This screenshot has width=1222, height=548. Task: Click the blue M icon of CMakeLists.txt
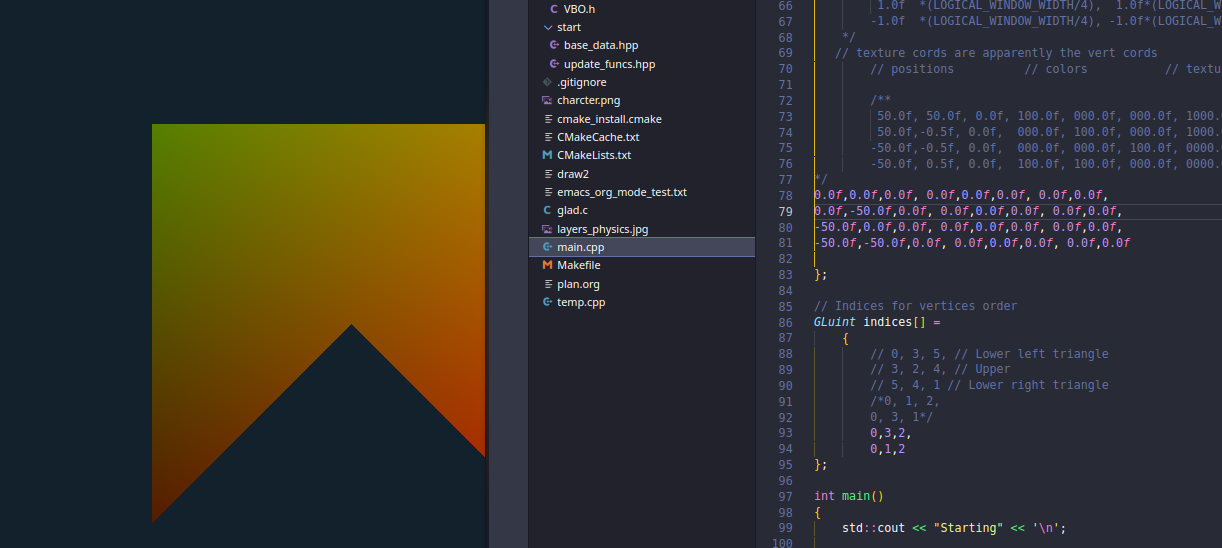click(547, 156)
